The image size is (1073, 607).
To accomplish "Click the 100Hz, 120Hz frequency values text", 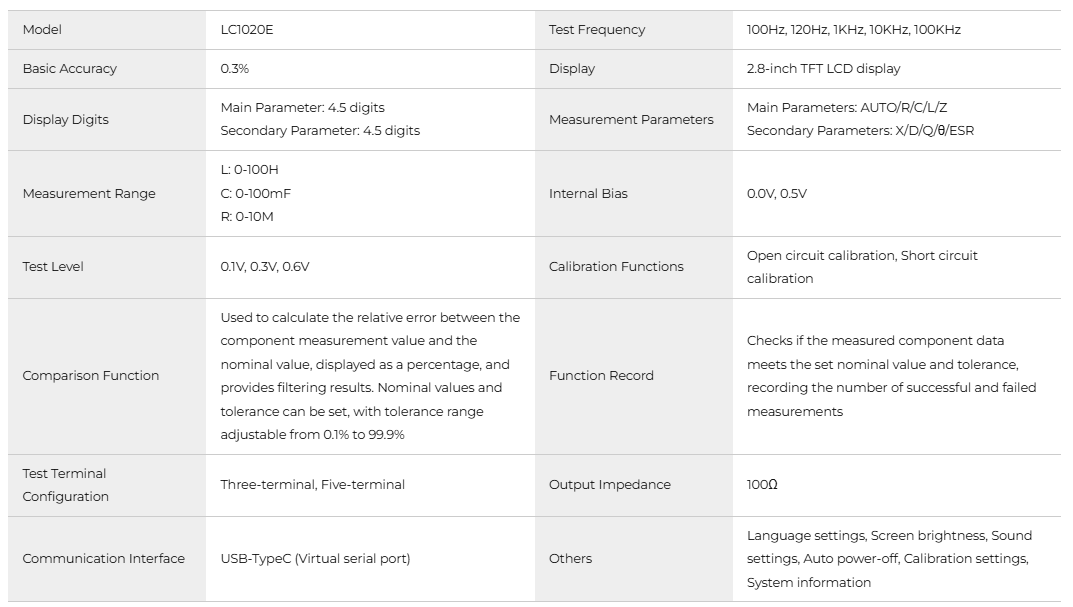I will 853,30.
